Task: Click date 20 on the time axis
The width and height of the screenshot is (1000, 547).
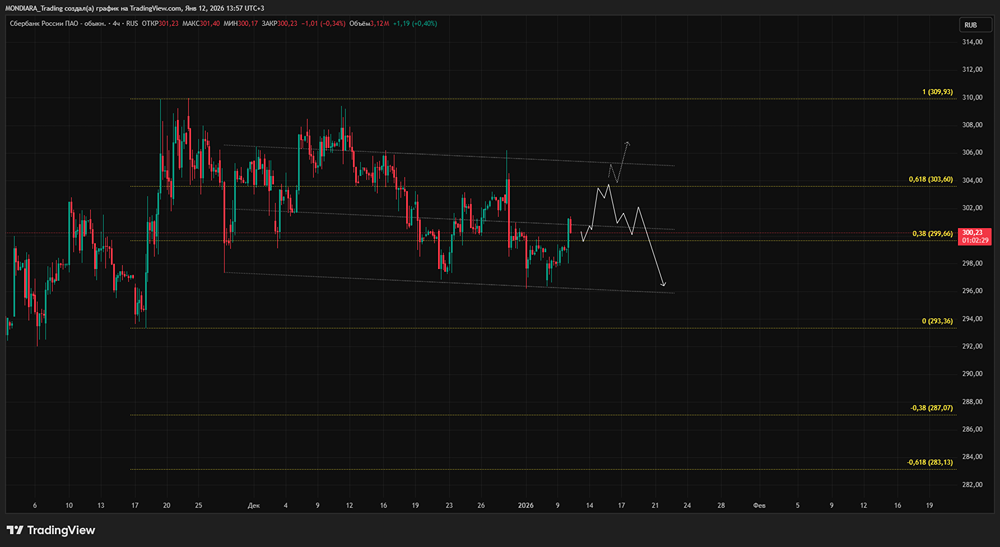Action: click(x=166, y=506)
